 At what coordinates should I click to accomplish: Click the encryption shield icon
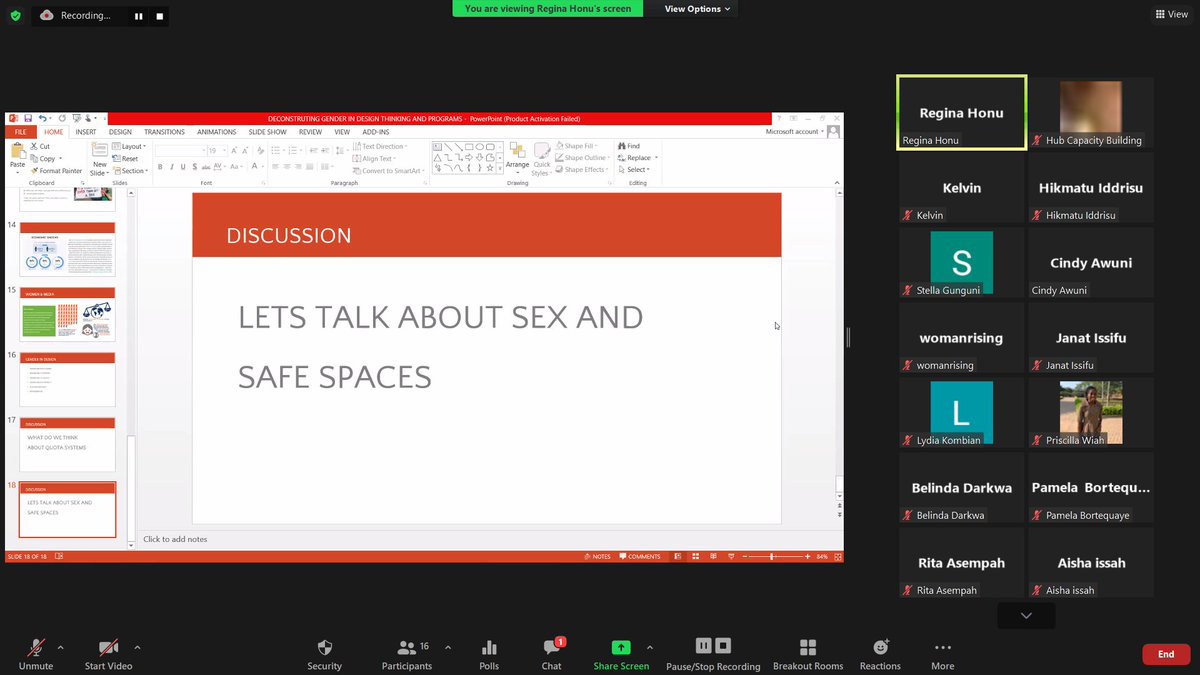tap(15, 16)
